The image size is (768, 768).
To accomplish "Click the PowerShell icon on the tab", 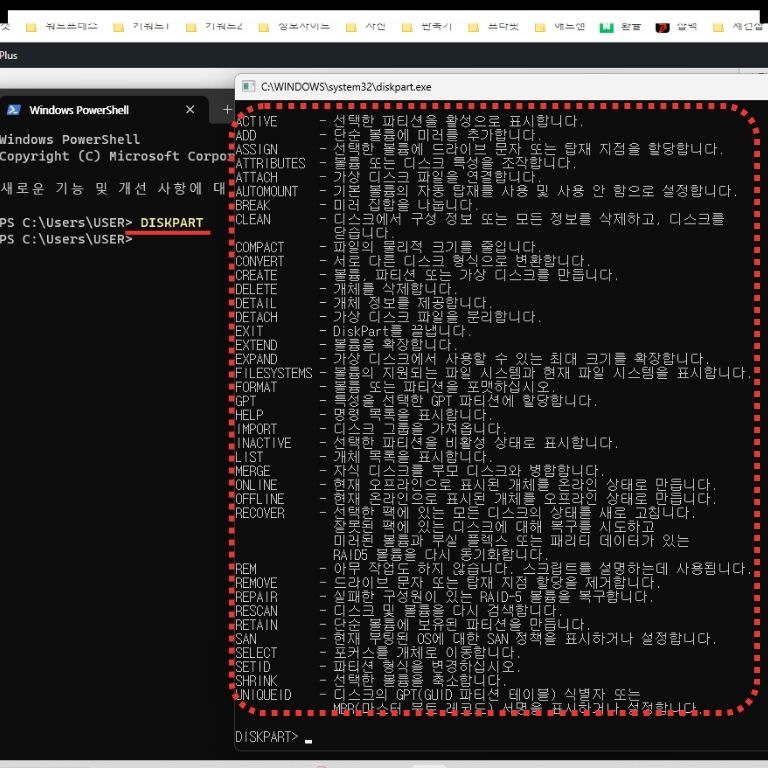I will tap(13, 110).
